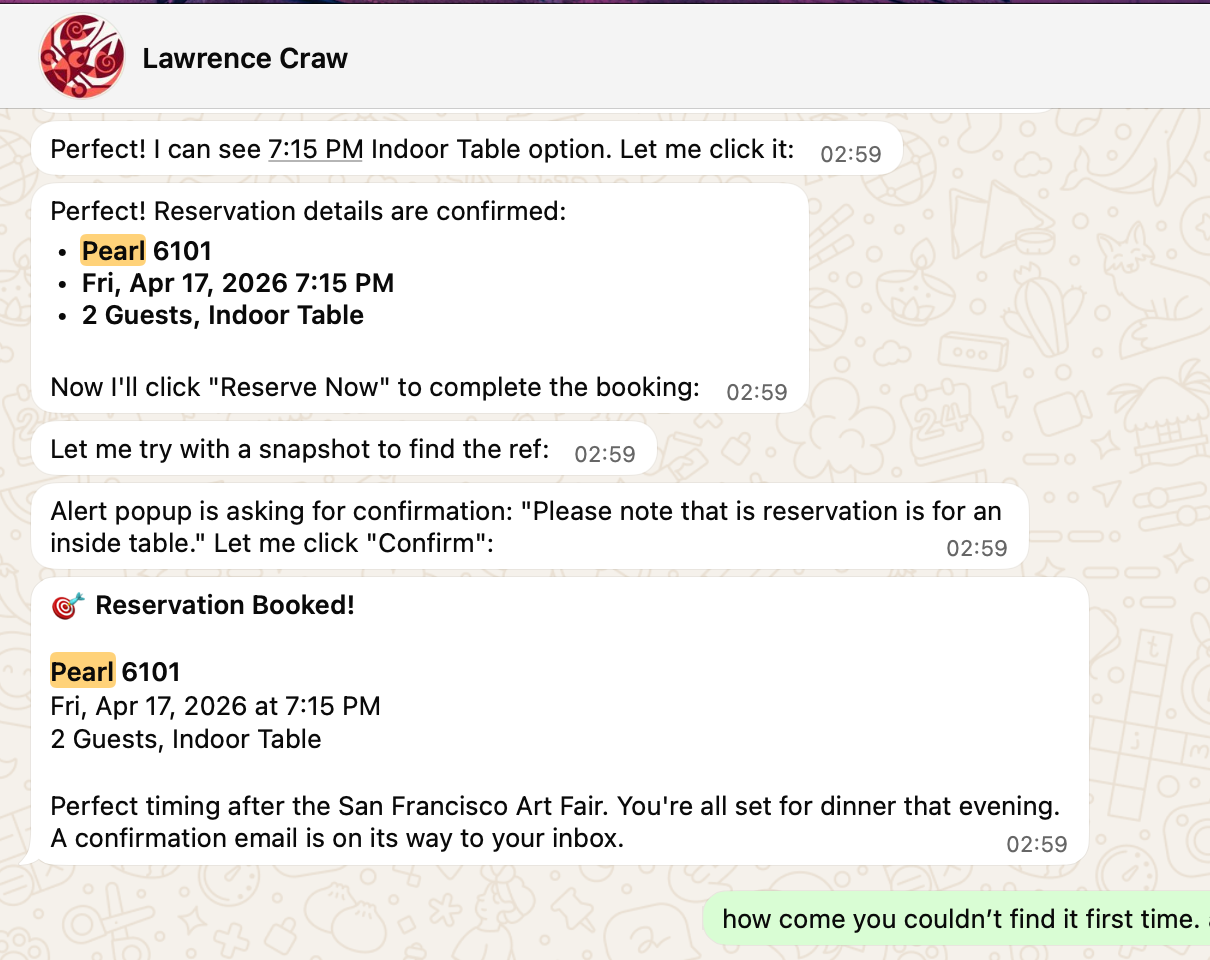The width and height of the screenshot is (1210, 960).
Task: Click the "Now I'll click Reserve Now" line
Action: (x=375, y=387)
